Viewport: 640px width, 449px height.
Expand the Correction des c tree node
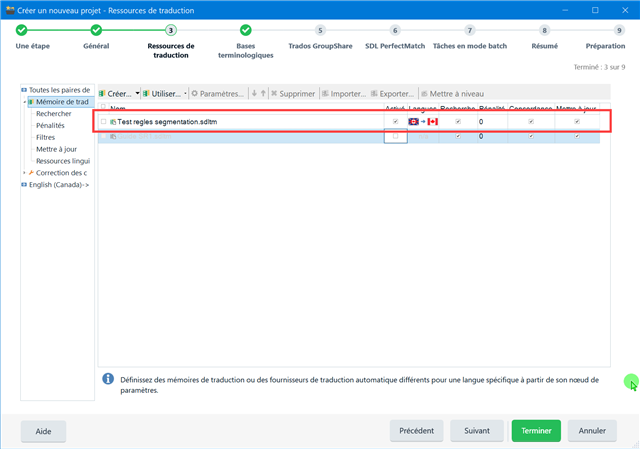pyautogui.click(x=24, y=173)
